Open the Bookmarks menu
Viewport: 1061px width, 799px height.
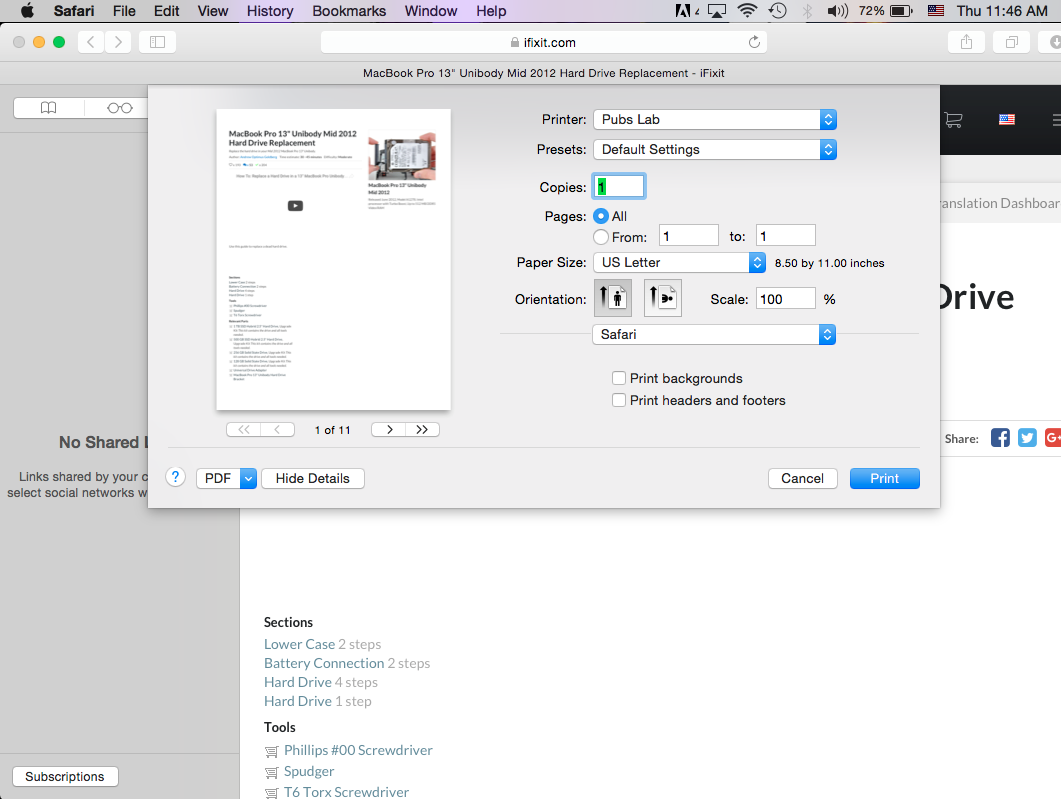[349, 11]
